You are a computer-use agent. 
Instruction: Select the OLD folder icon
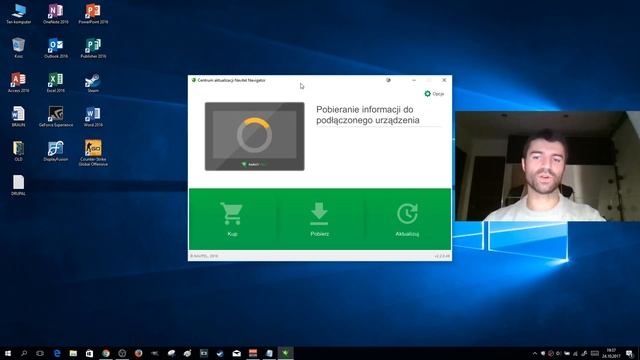(x=18, y=151)
